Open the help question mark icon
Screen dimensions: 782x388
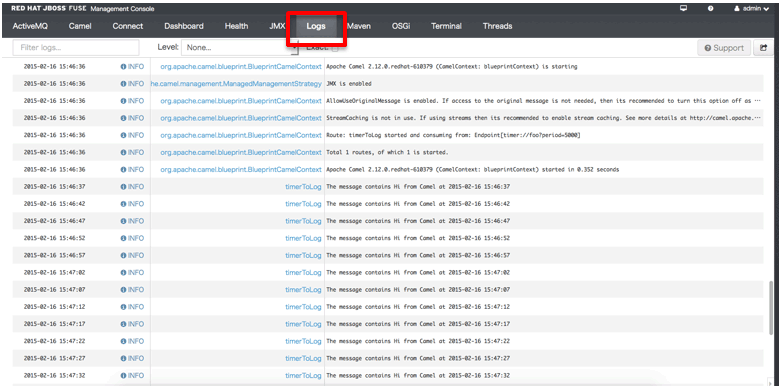(710, 8)
